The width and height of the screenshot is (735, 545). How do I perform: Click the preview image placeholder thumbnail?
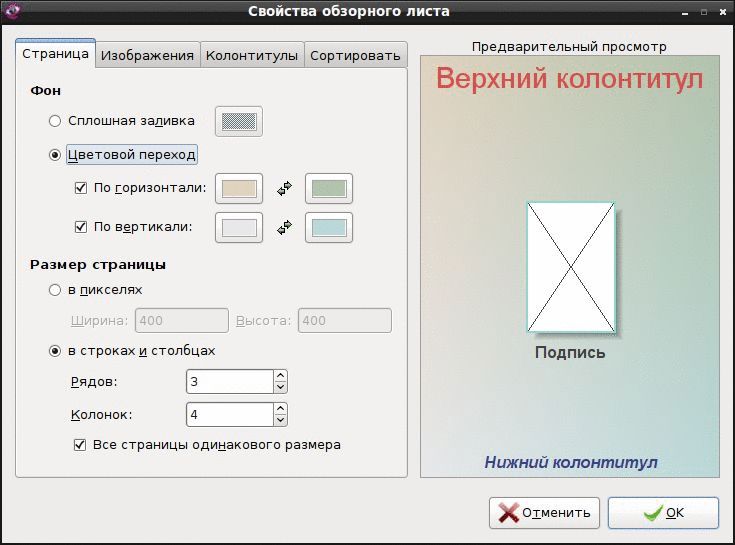(571, 267)
